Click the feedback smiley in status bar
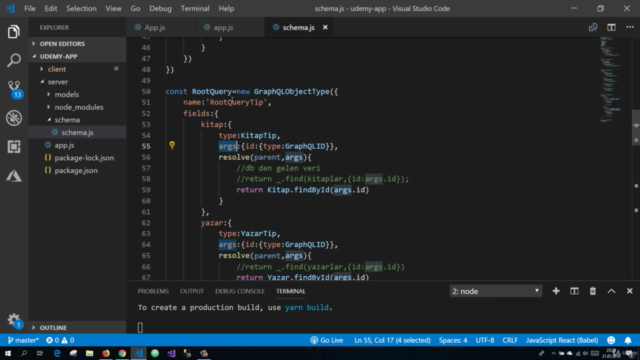Screen dimensions: 640x360 611,340
